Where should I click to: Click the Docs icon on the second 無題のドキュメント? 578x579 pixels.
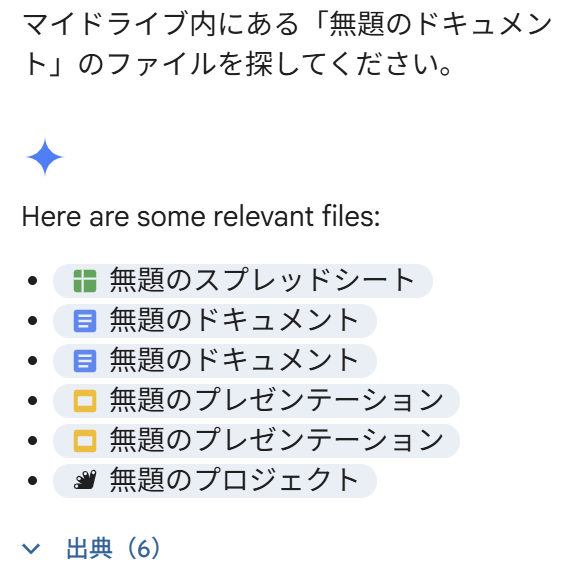pyautogui.click(x=85, y=361)
